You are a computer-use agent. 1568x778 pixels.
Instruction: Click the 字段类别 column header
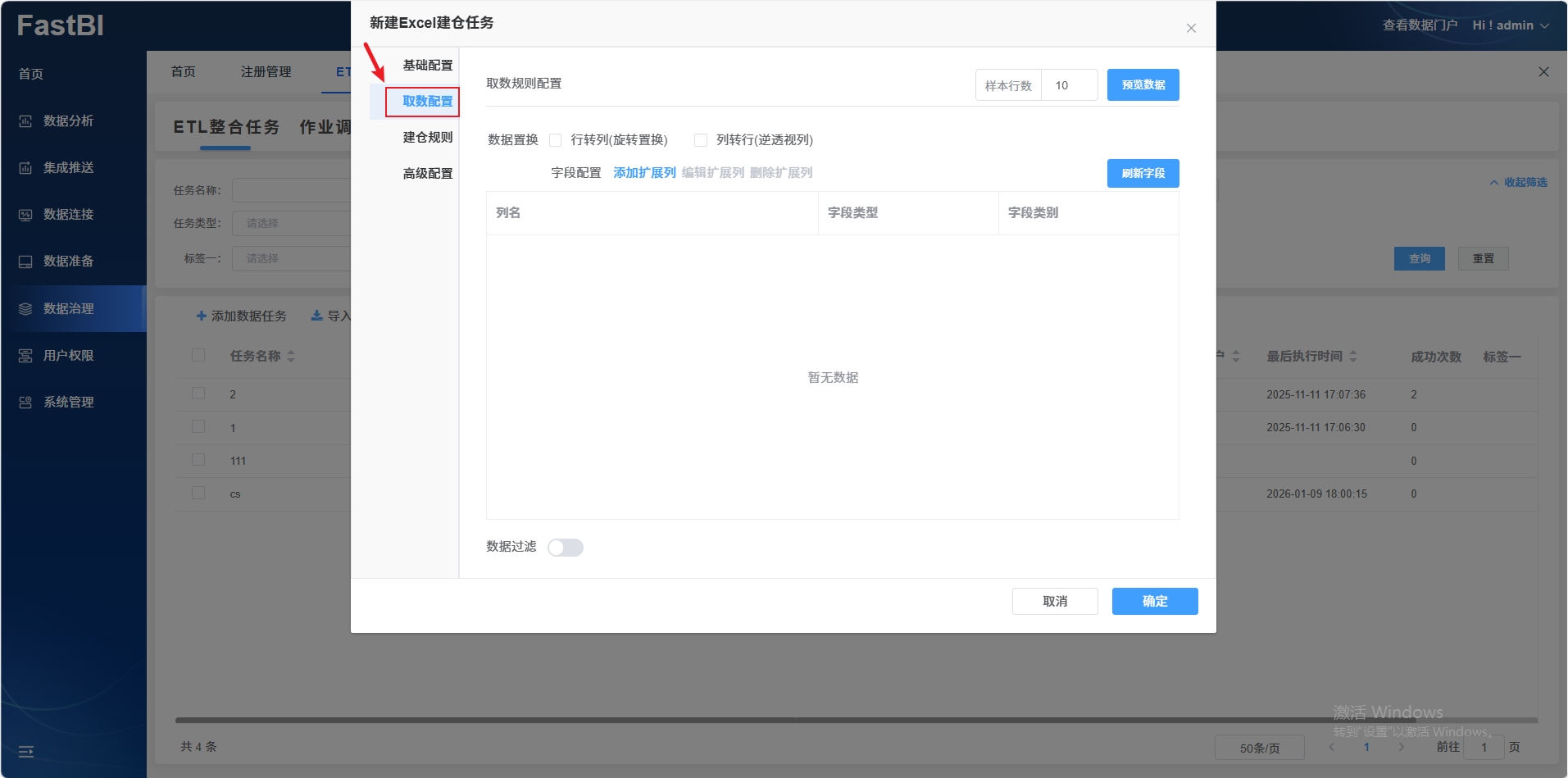[x=1033, y=212]
